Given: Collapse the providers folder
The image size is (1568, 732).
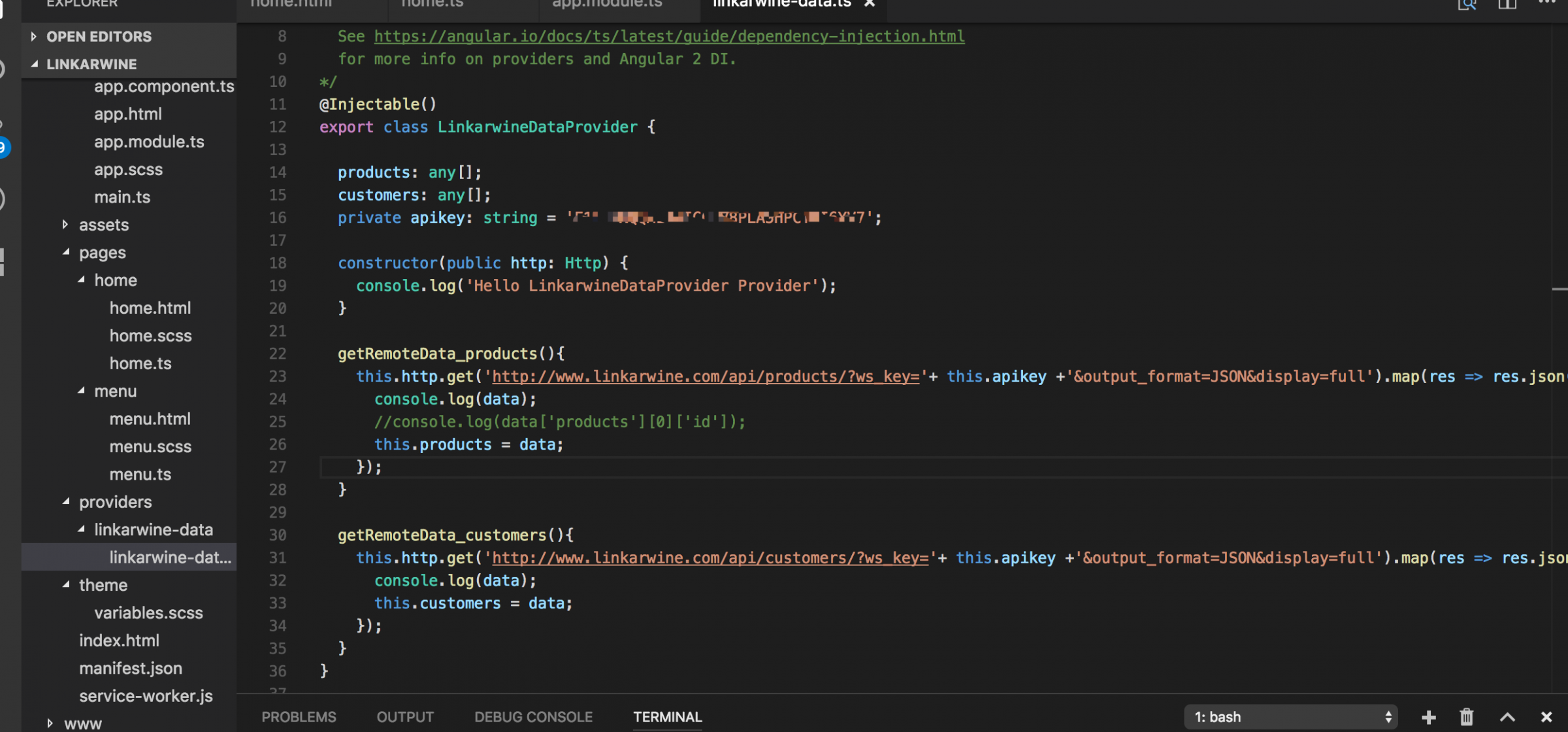Looking at the screenshot, I should (x=66, y=502).
